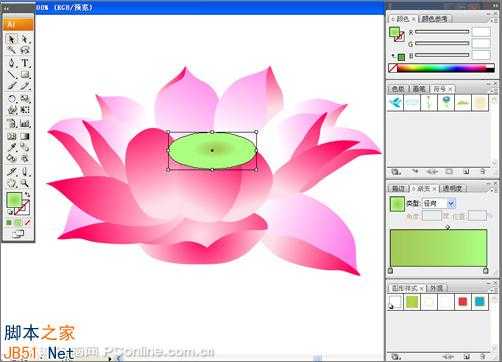Viewport: 502px width, 362px height.
Task: Click None box on color spectrum
Action: pyautogui.click(x=393, y=68)
